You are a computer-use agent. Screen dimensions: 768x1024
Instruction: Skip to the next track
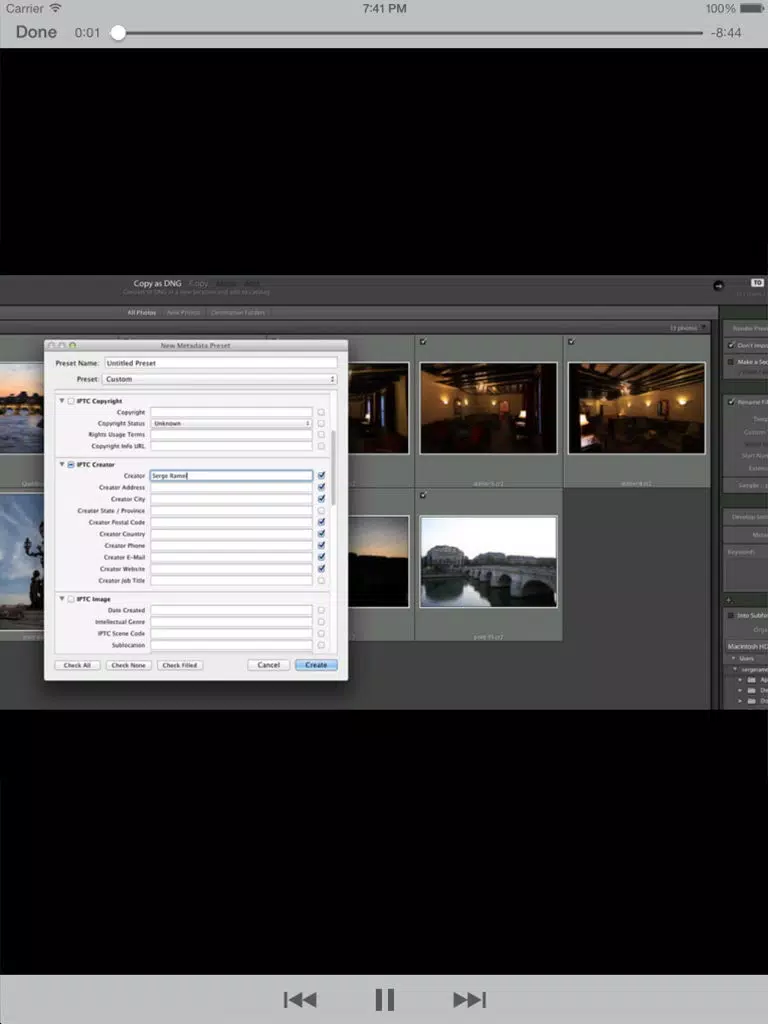[x=470, y=999]
